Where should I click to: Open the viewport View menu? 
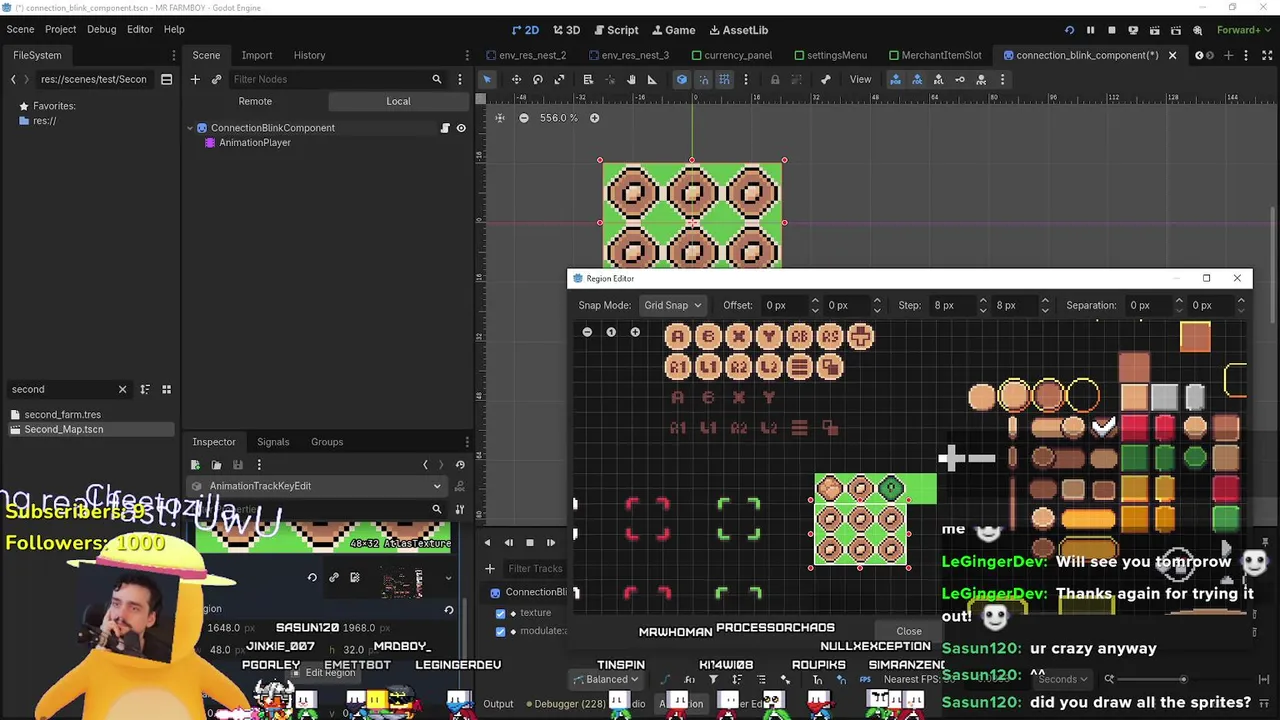click(x=860, y=79)
